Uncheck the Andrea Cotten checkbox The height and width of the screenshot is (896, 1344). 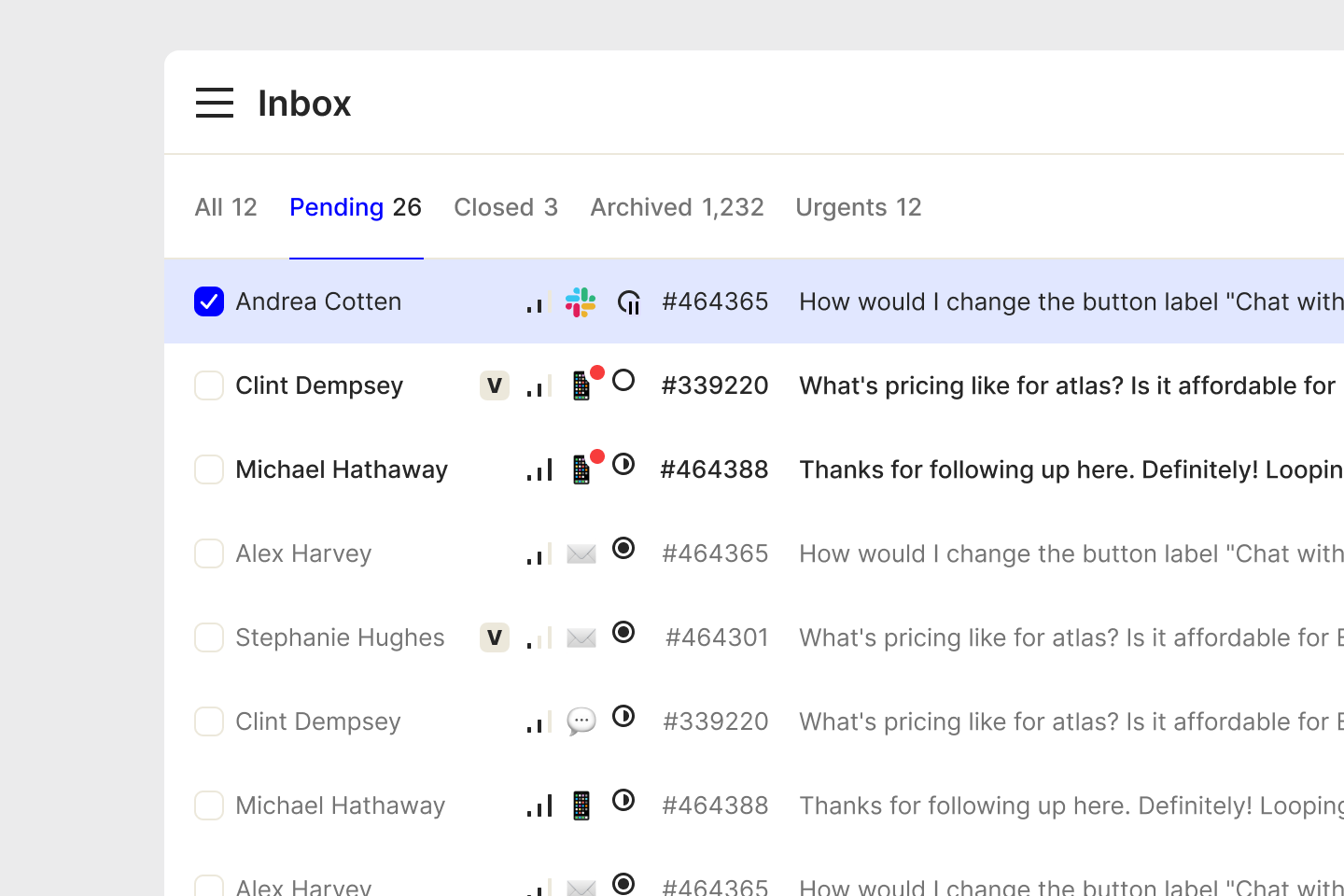tap(209, 301)
